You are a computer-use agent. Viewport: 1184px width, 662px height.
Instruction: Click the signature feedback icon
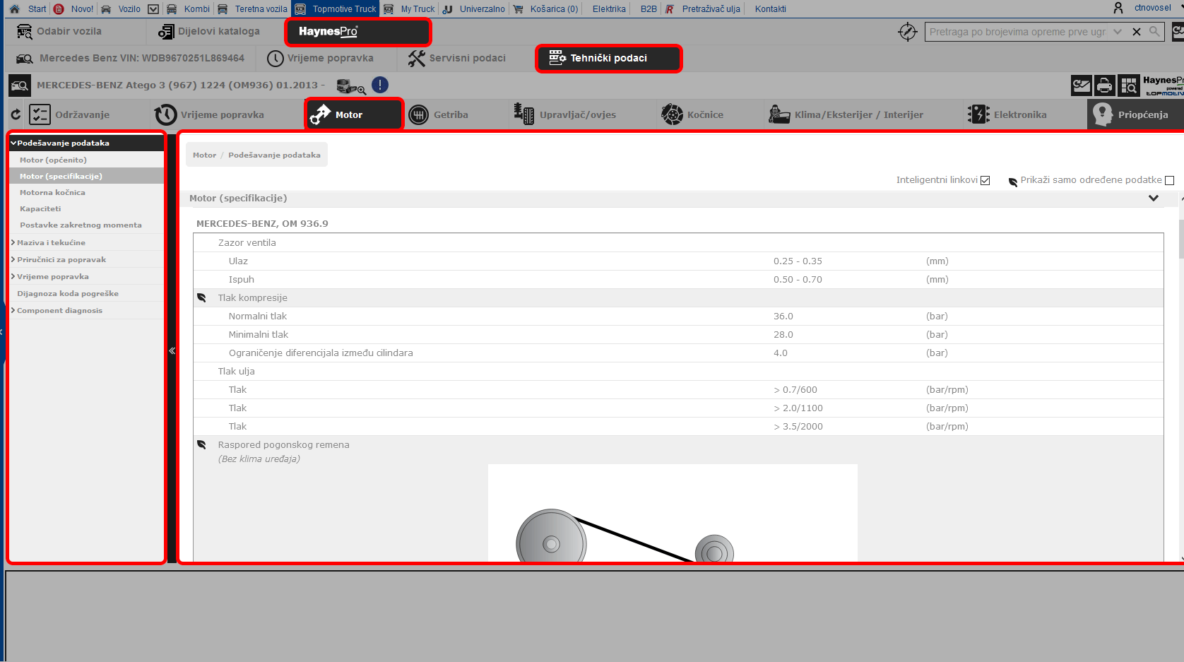pyautogui.click(x=1081, y=85)
